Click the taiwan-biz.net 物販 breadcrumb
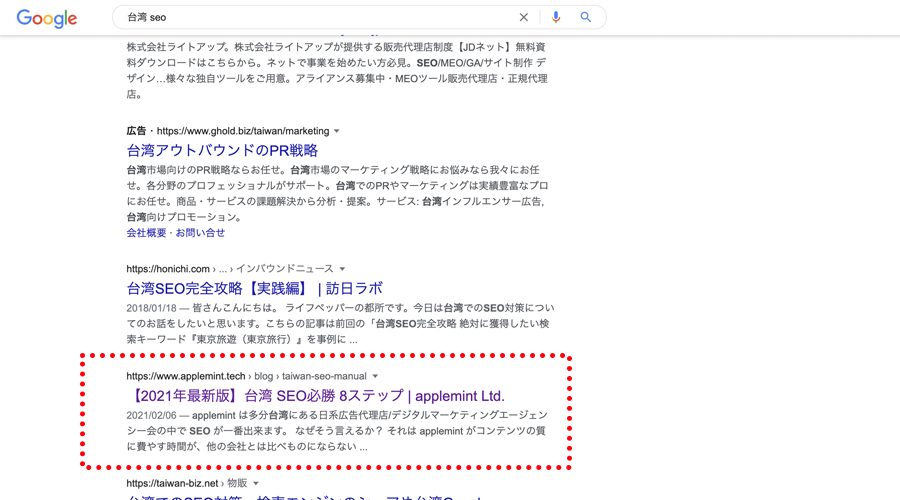 click(x=187, y=483)
